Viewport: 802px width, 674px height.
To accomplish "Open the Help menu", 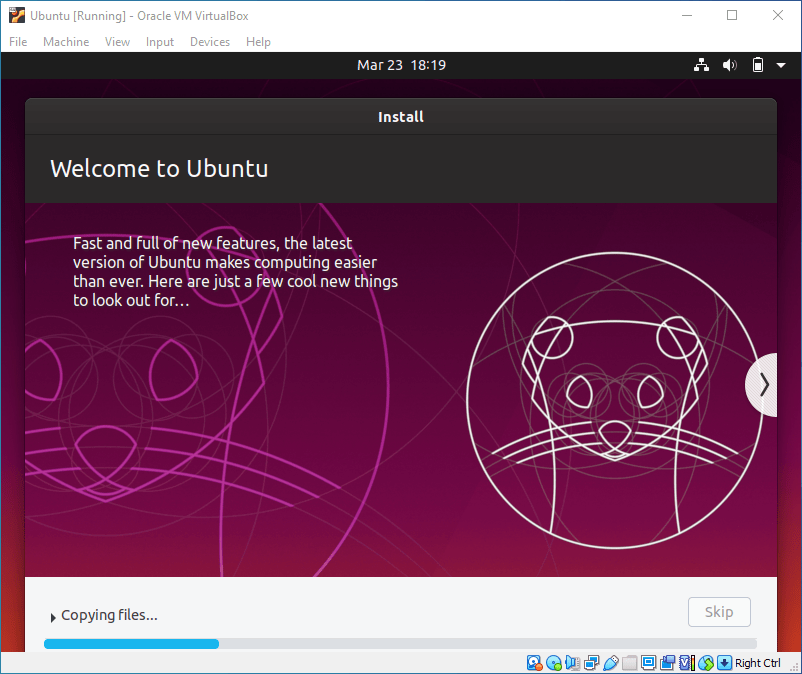I will pyautogui.click(x=258, y=42).
